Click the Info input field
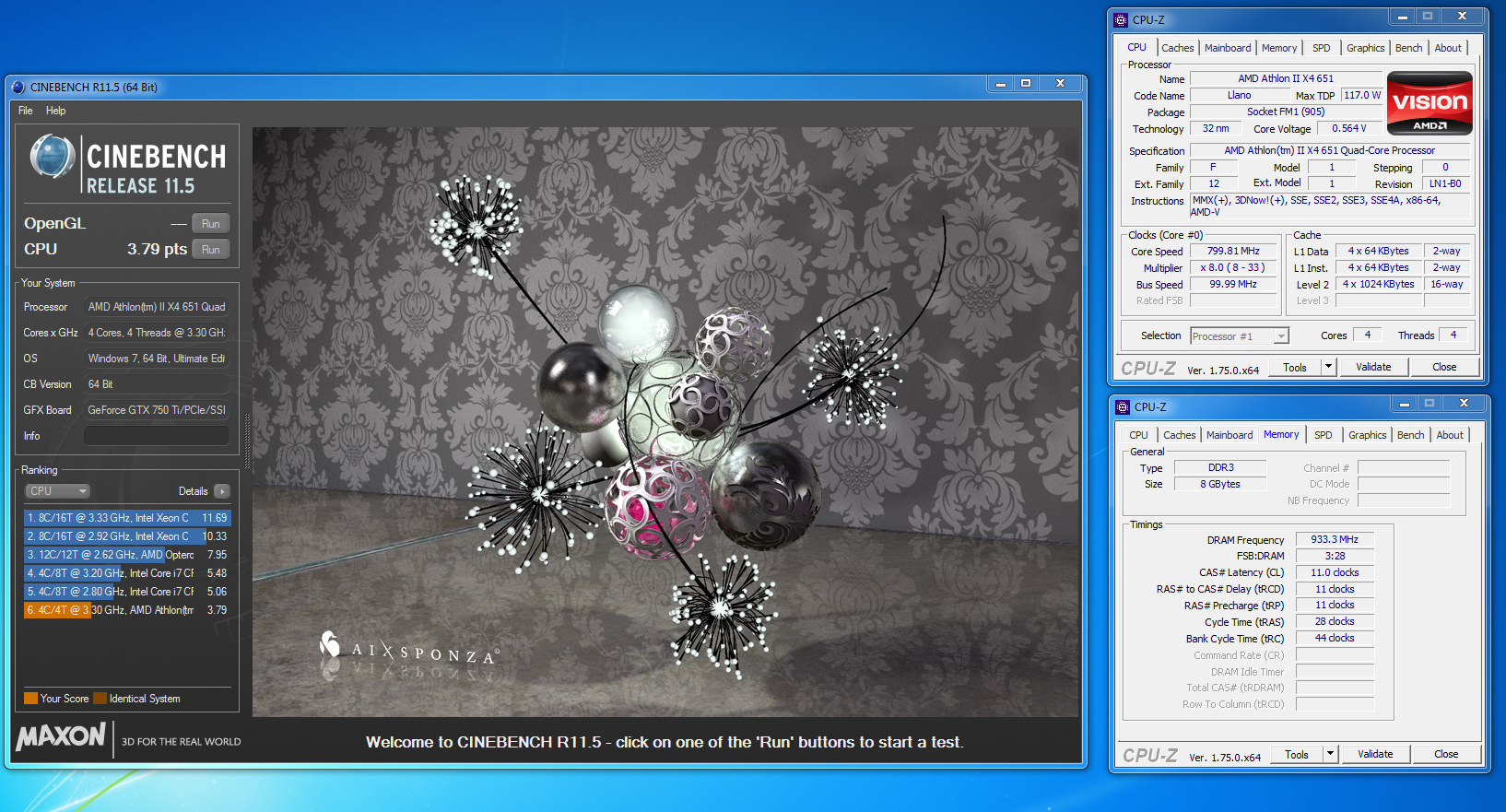Viewport: 1506px width, 812px height. point(157,436)
